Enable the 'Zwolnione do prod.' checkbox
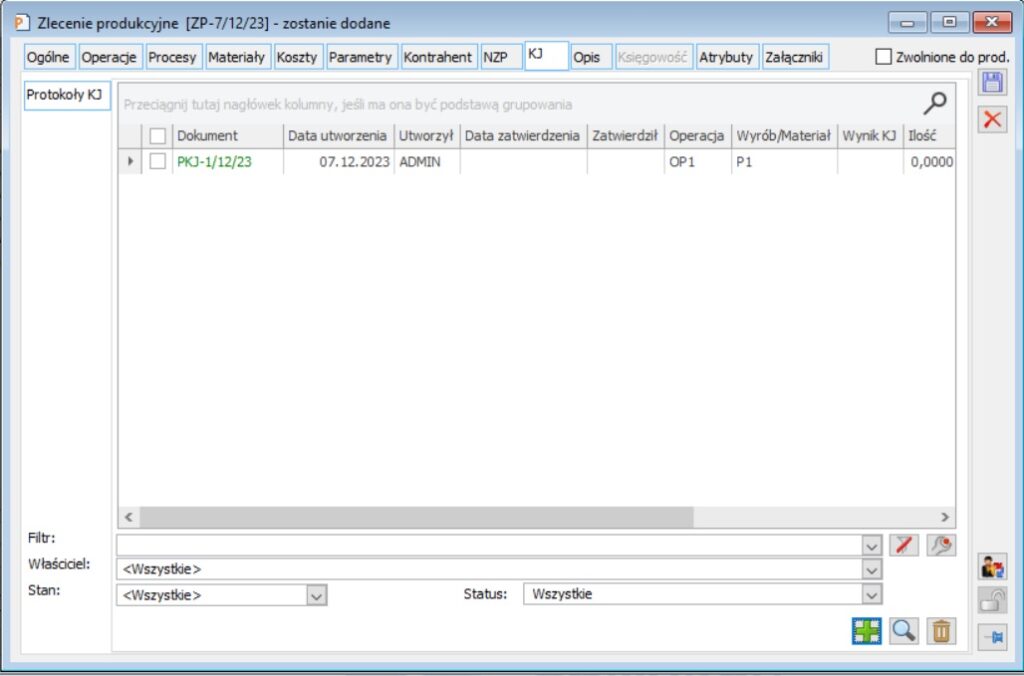This screenshot has height=676, width=1024. tap(883, 57)
